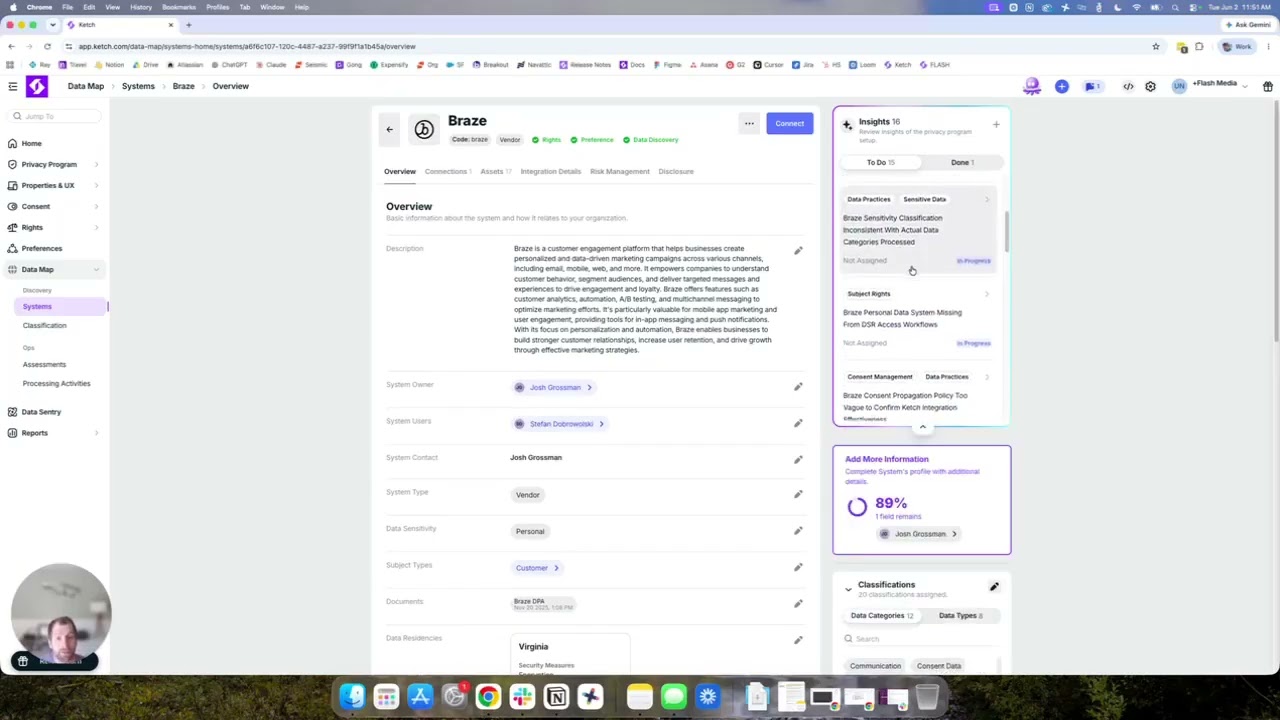The width and height of the screenshot is (1280, 720).
Task: Open Stefan Dobrowolski system user link
Action: 559,424
